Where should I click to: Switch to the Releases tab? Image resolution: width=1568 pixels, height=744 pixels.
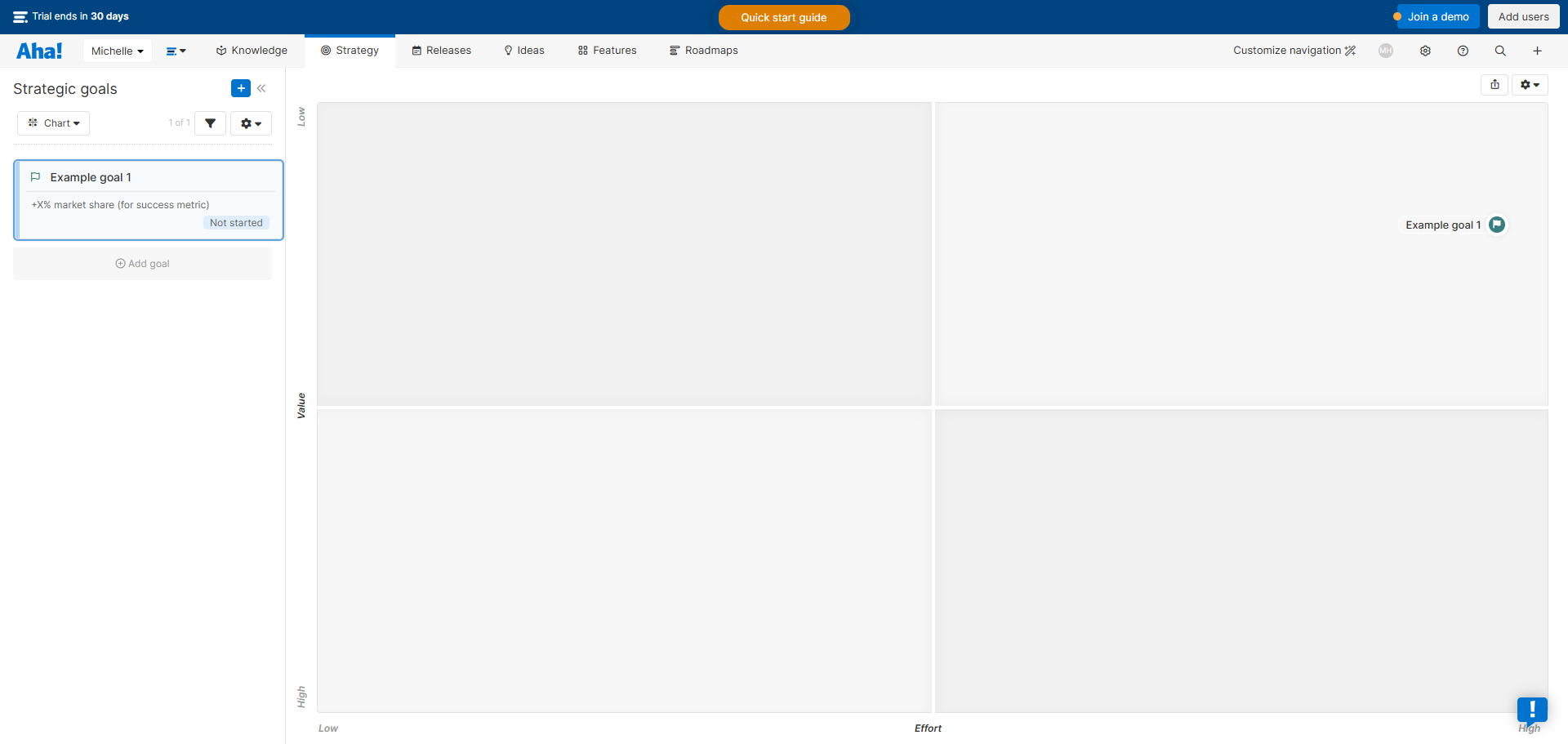click(x=441, y=51)
